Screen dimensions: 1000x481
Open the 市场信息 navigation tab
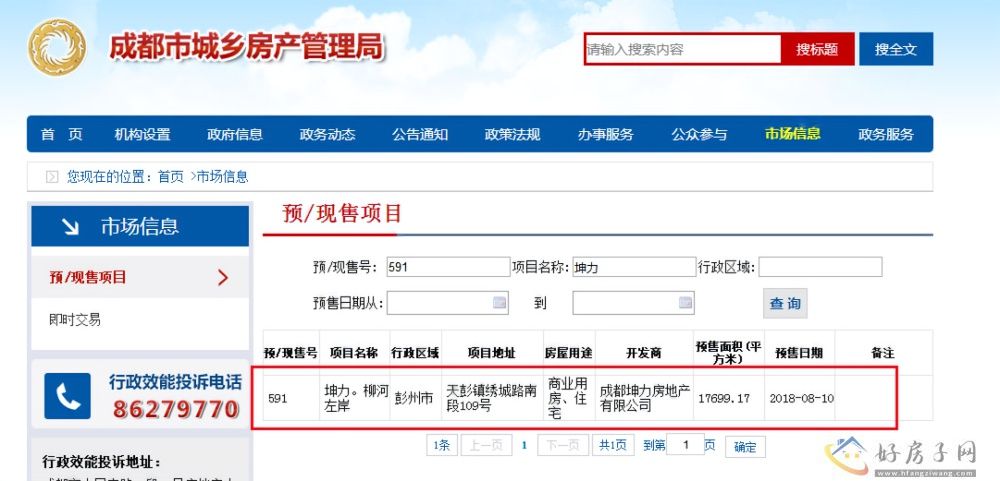coord(792,134)
